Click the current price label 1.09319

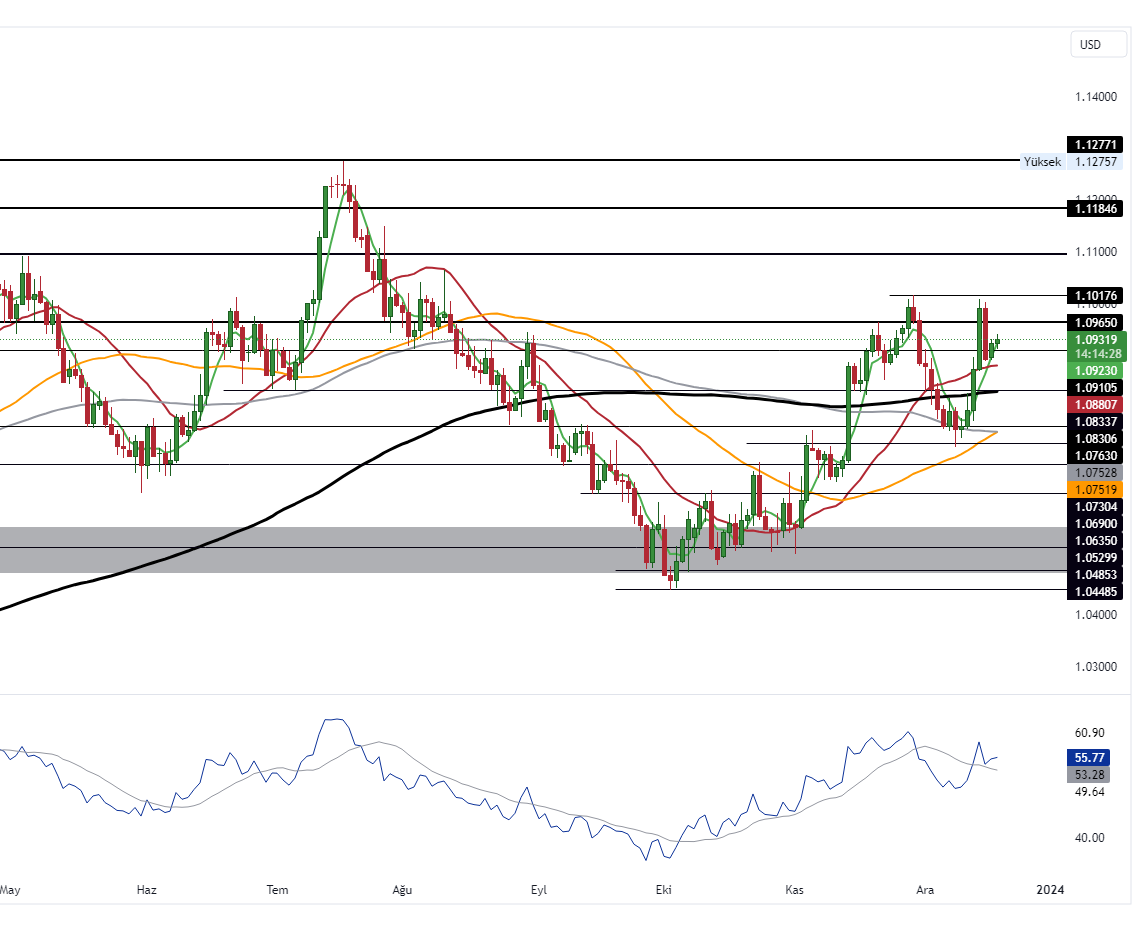pyautogui.click(x=1096, y=340)
